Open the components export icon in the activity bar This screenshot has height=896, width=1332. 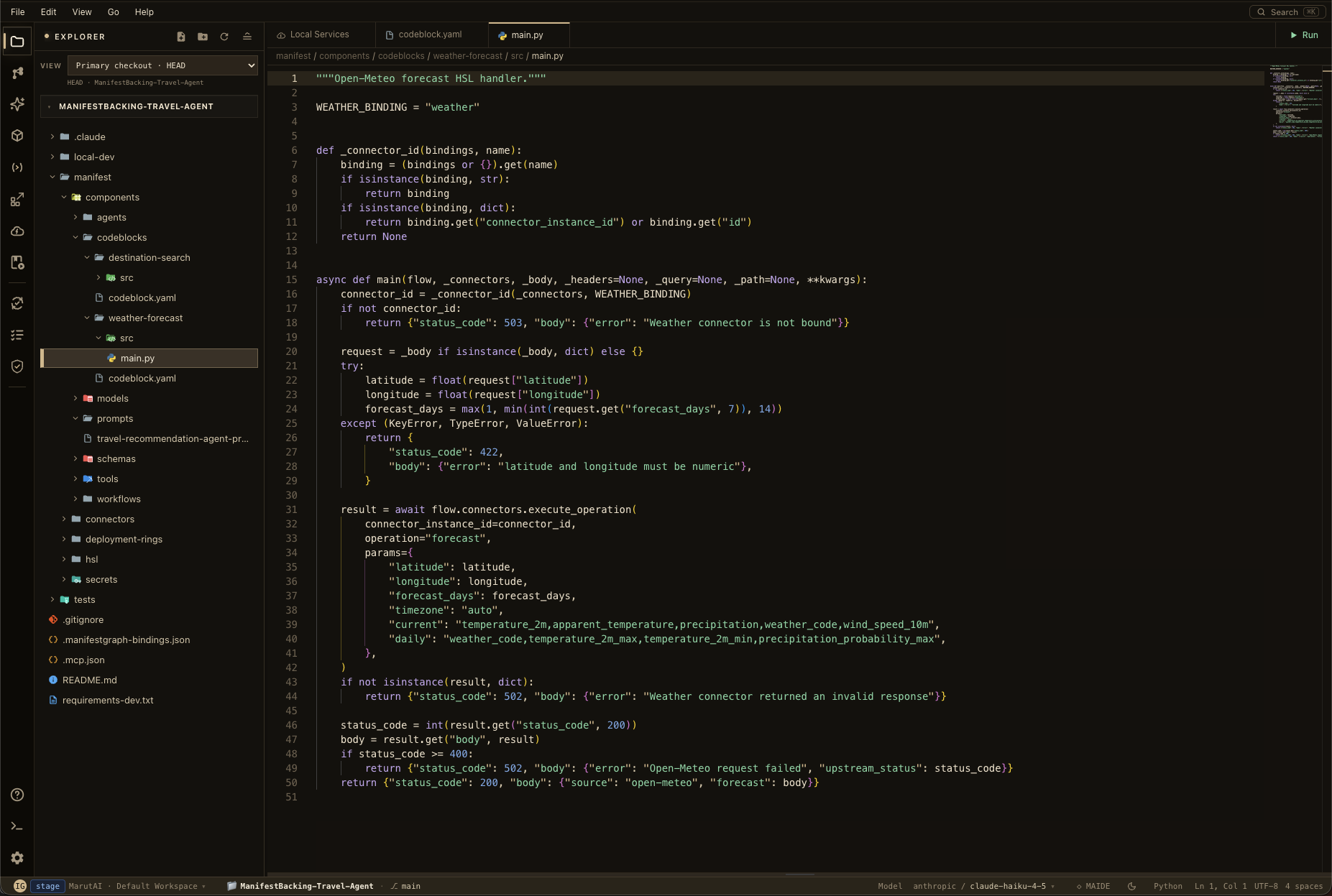(x=17, y=199)
